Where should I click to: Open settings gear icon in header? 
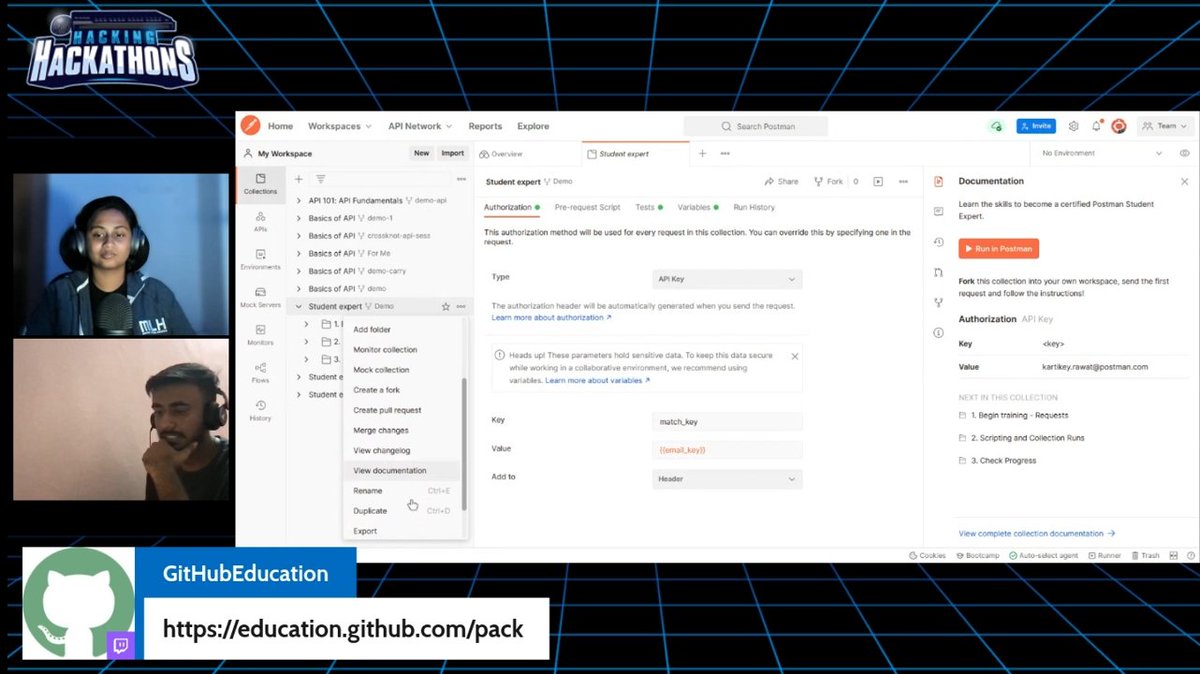pos(1074,126)
